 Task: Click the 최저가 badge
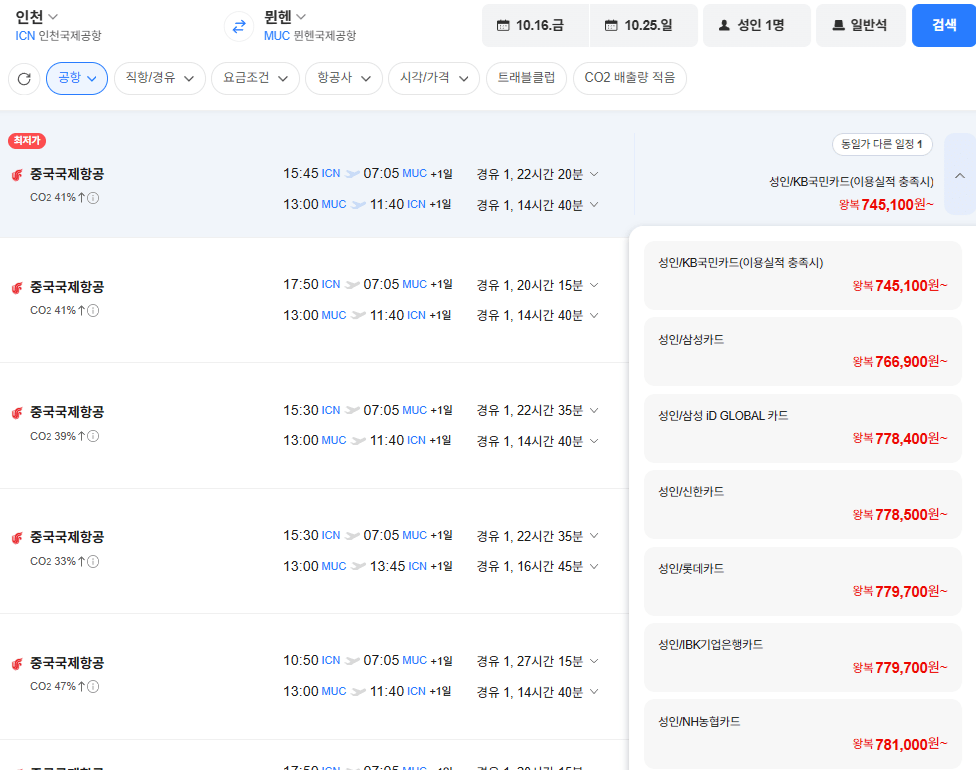(x=27, y=141)
